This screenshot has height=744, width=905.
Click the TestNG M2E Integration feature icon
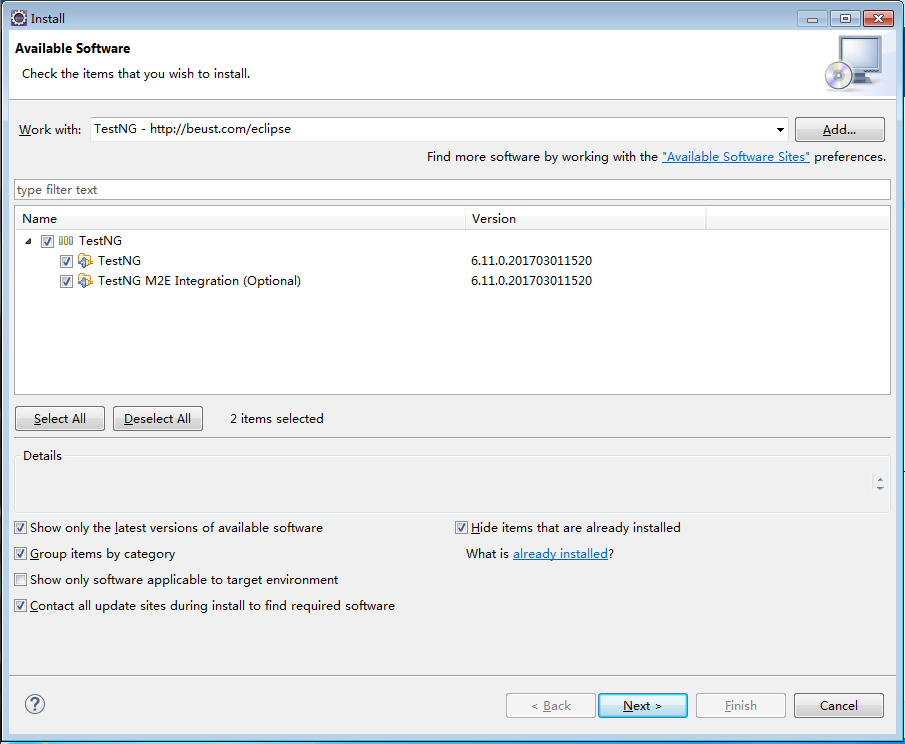[85, 281]
